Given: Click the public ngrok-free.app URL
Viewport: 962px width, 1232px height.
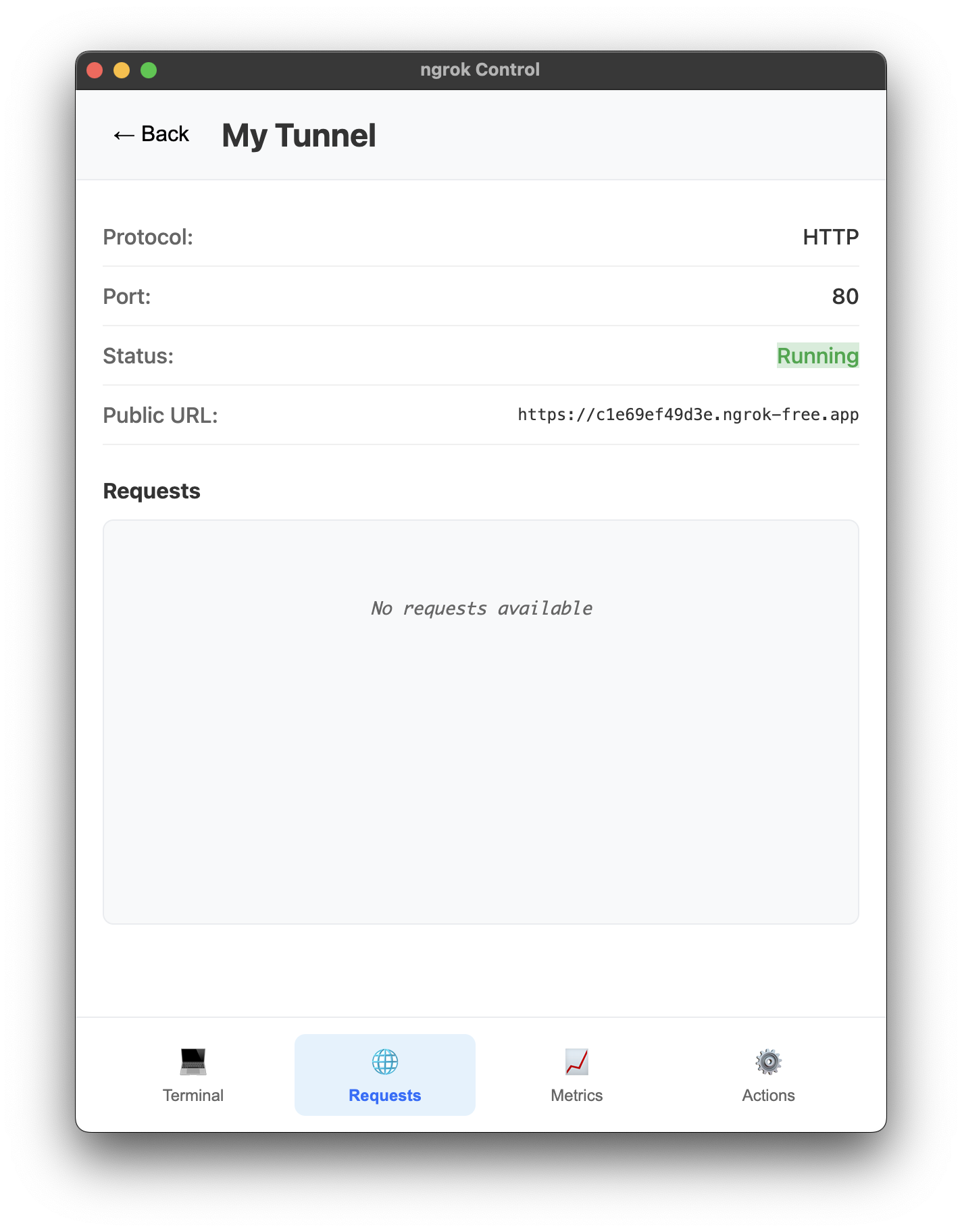Looking at the screenshot, I should pyautogui.click(x=688, y=415).
